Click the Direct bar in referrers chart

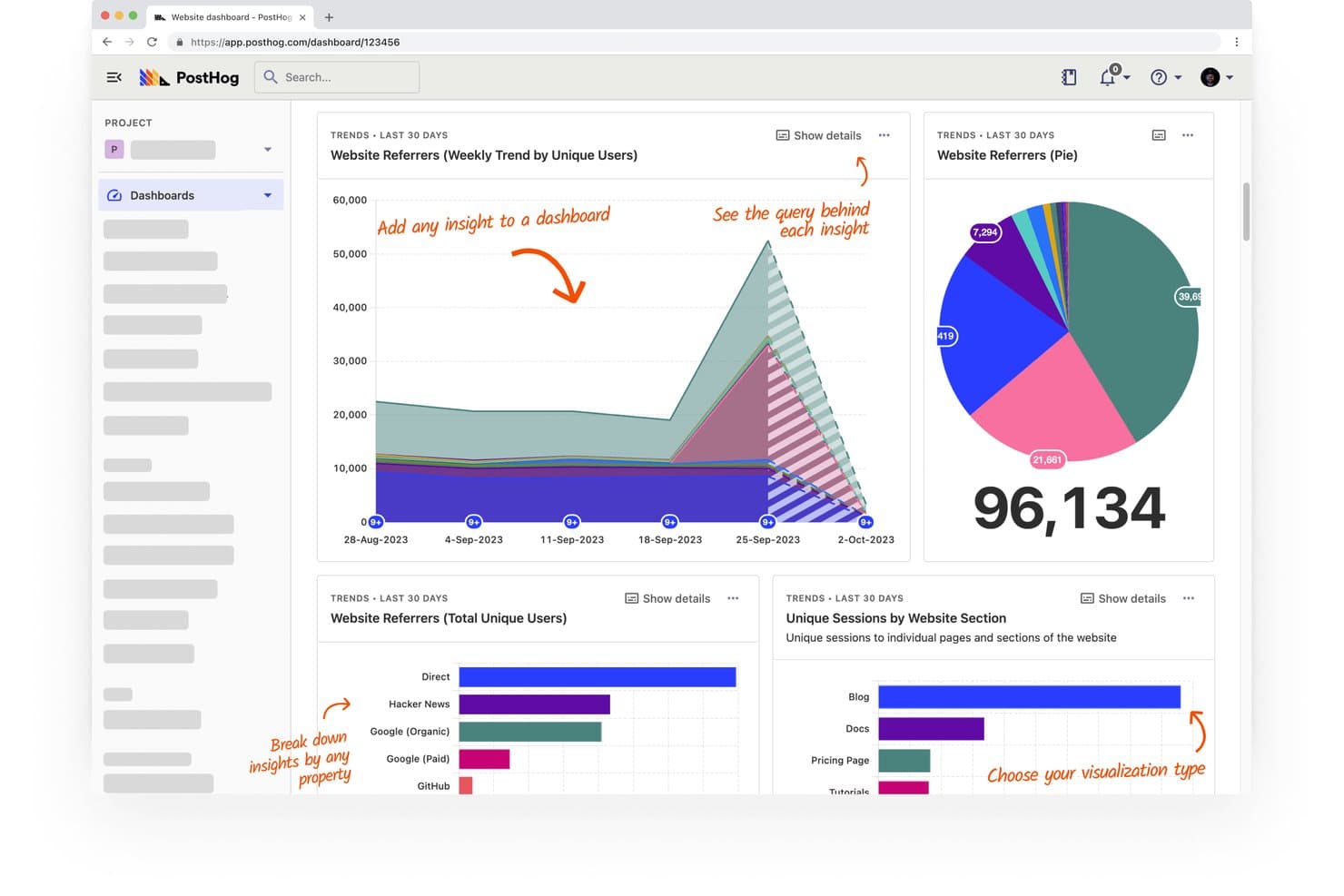[x=598, y=677]
